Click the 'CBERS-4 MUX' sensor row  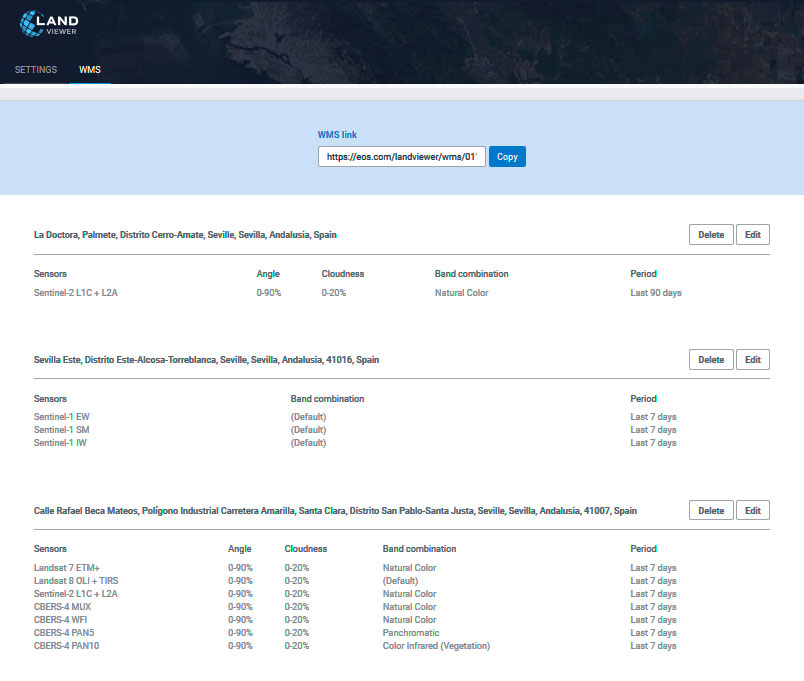[62, 607]
